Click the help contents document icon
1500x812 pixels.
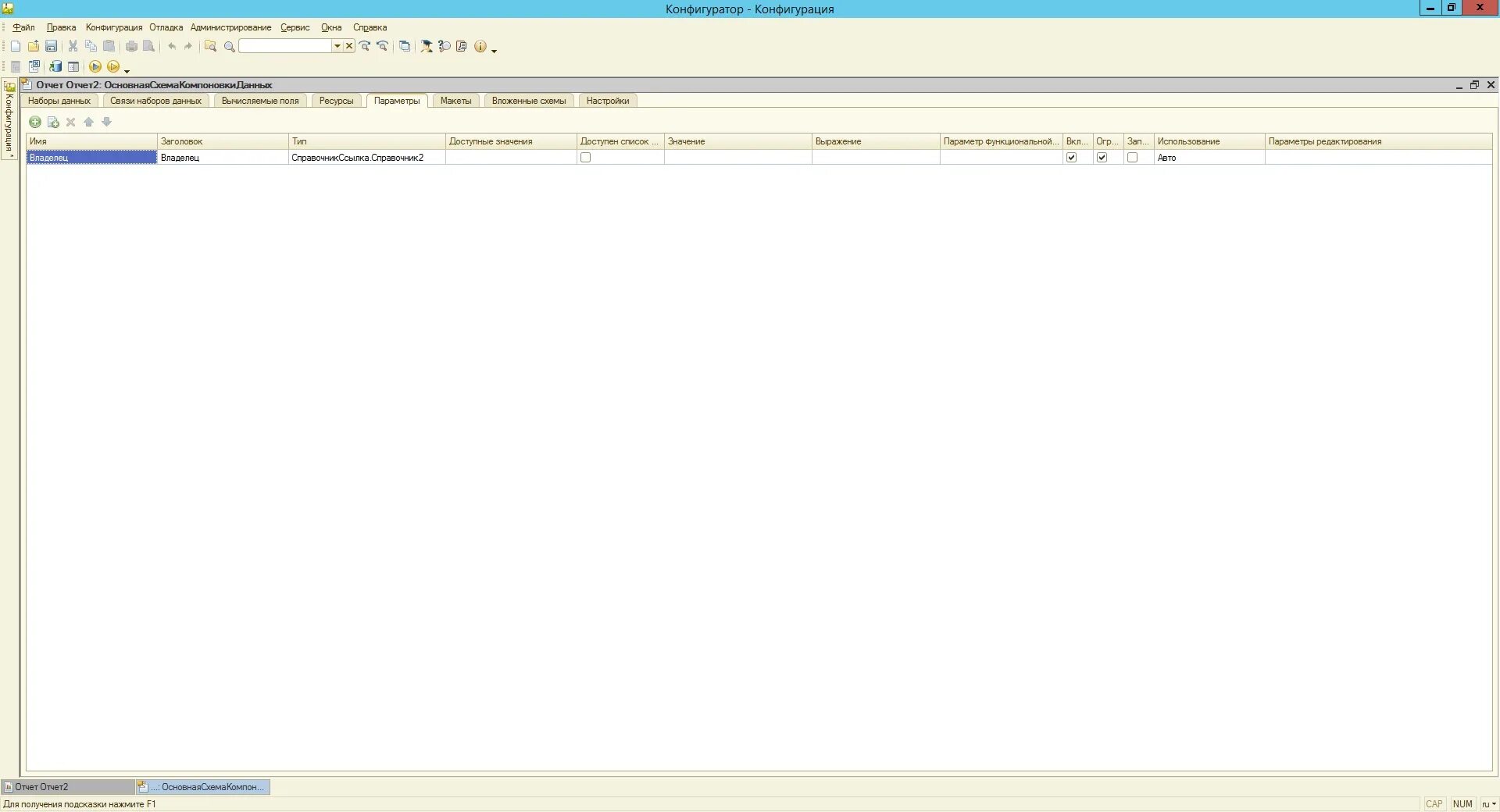tap(462, 47)
